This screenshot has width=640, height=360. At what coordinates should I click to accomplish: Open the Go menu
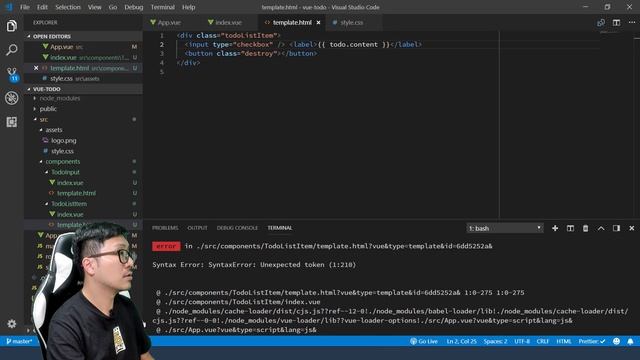coord(113,7)
